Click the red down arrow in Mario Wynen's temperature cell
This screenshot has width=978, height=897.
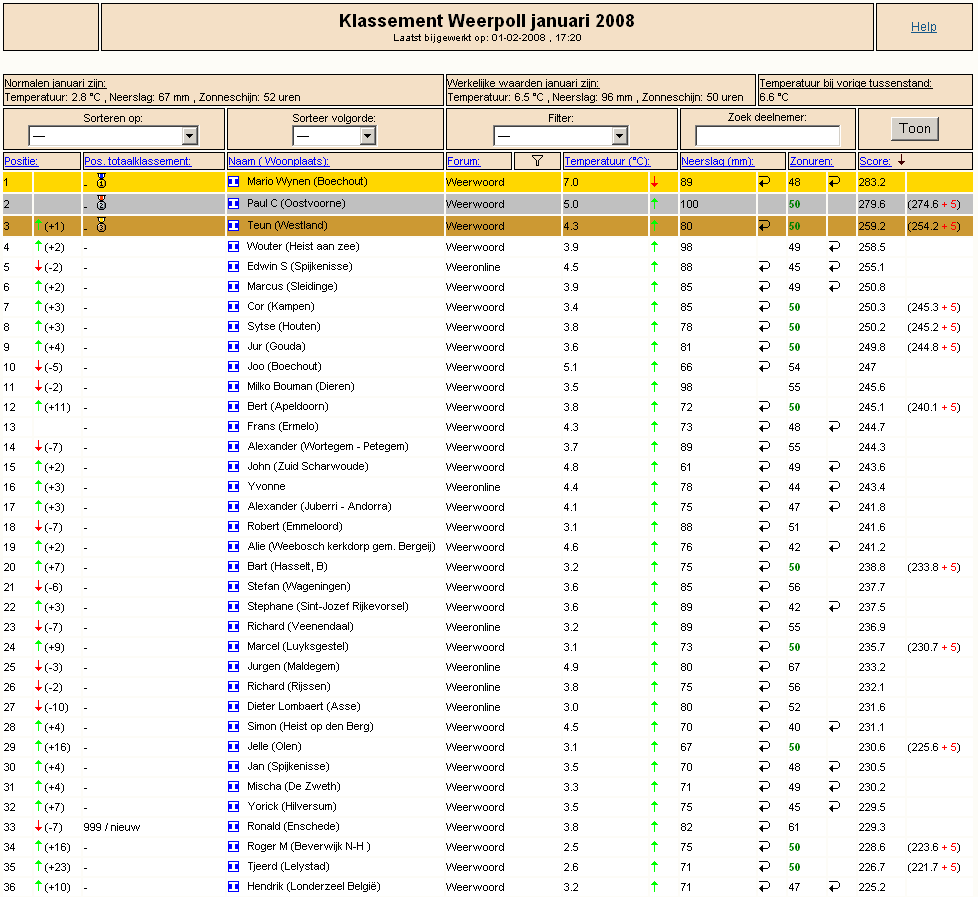(654, 182)
